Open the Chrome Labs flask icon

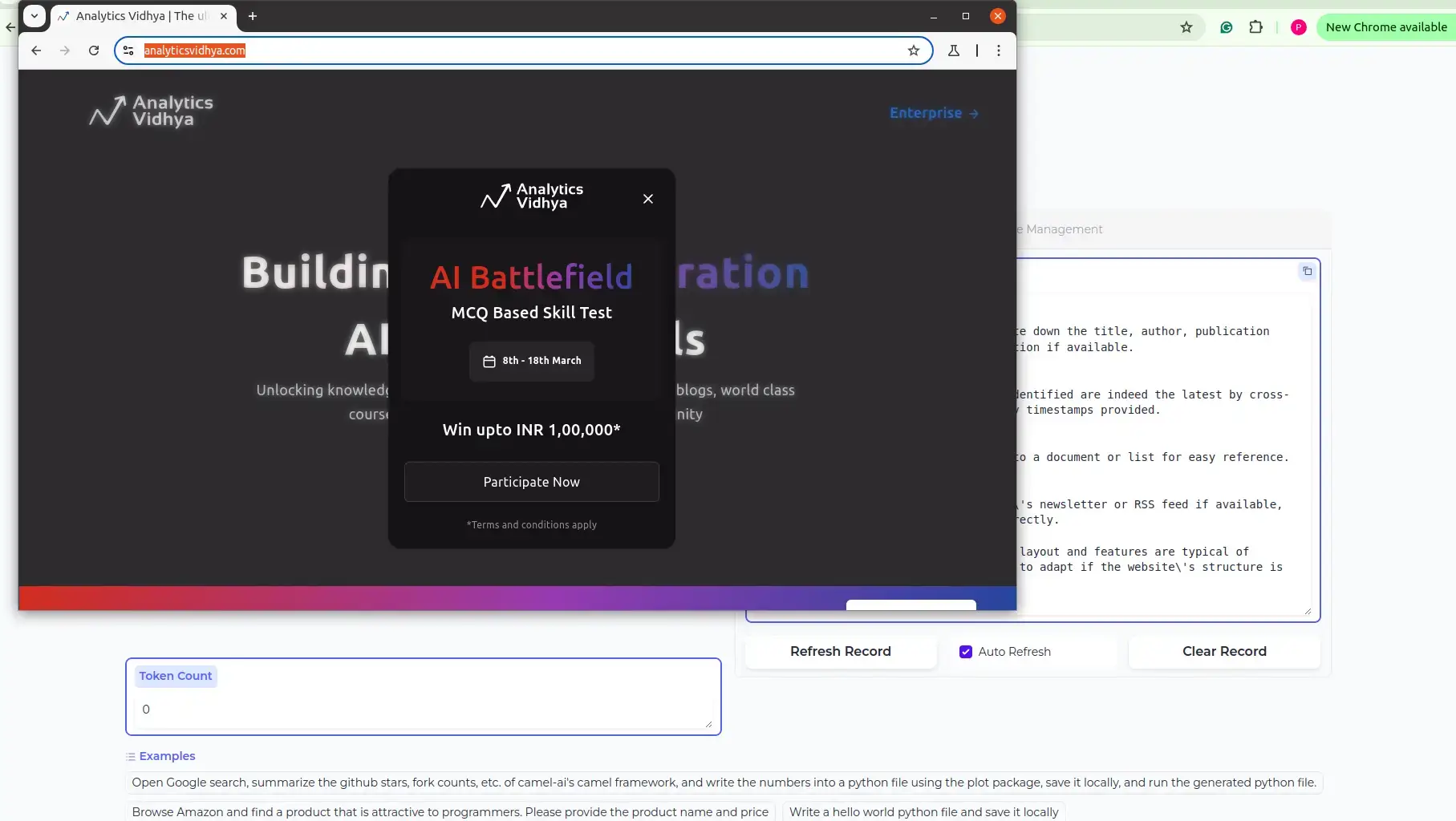(x=954, y=51)
